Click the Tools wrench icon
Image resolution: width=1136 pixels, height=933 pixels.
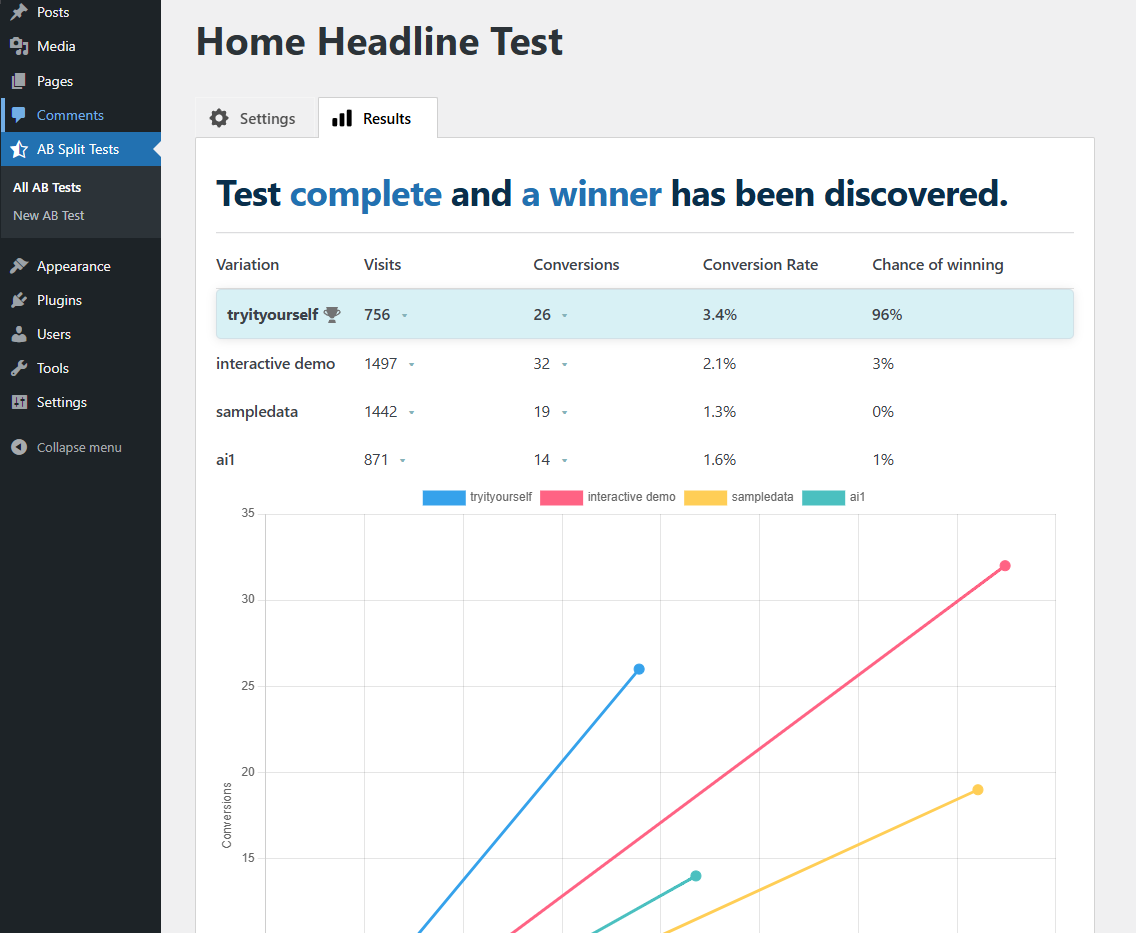19,368
